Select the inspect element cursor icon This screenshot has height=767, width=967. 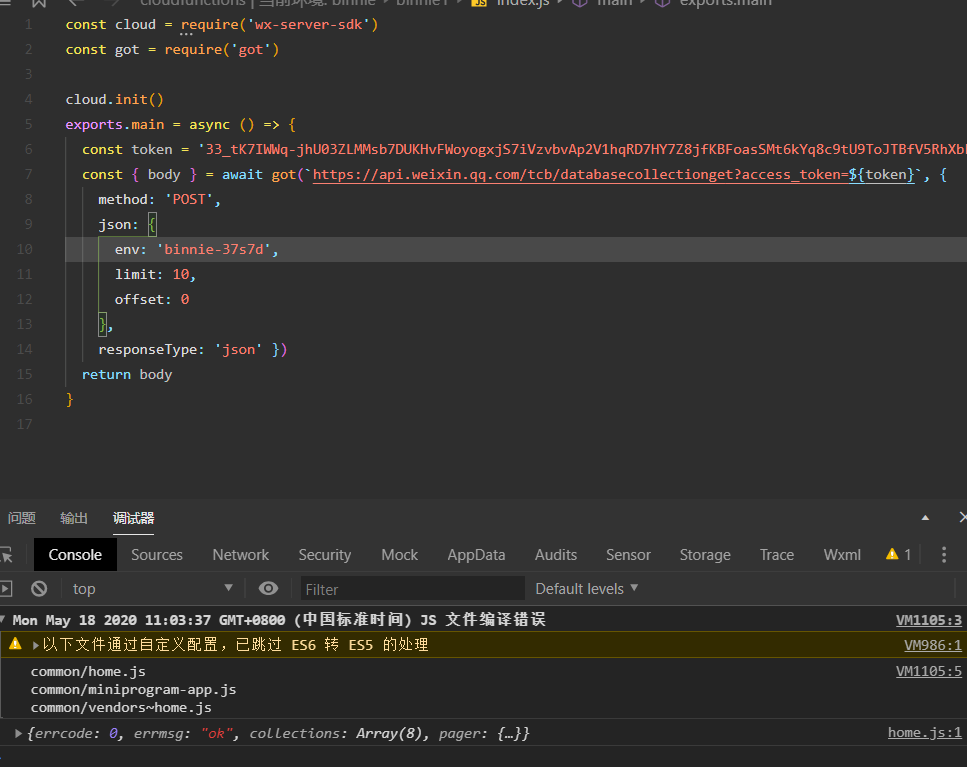pos(6,555)
